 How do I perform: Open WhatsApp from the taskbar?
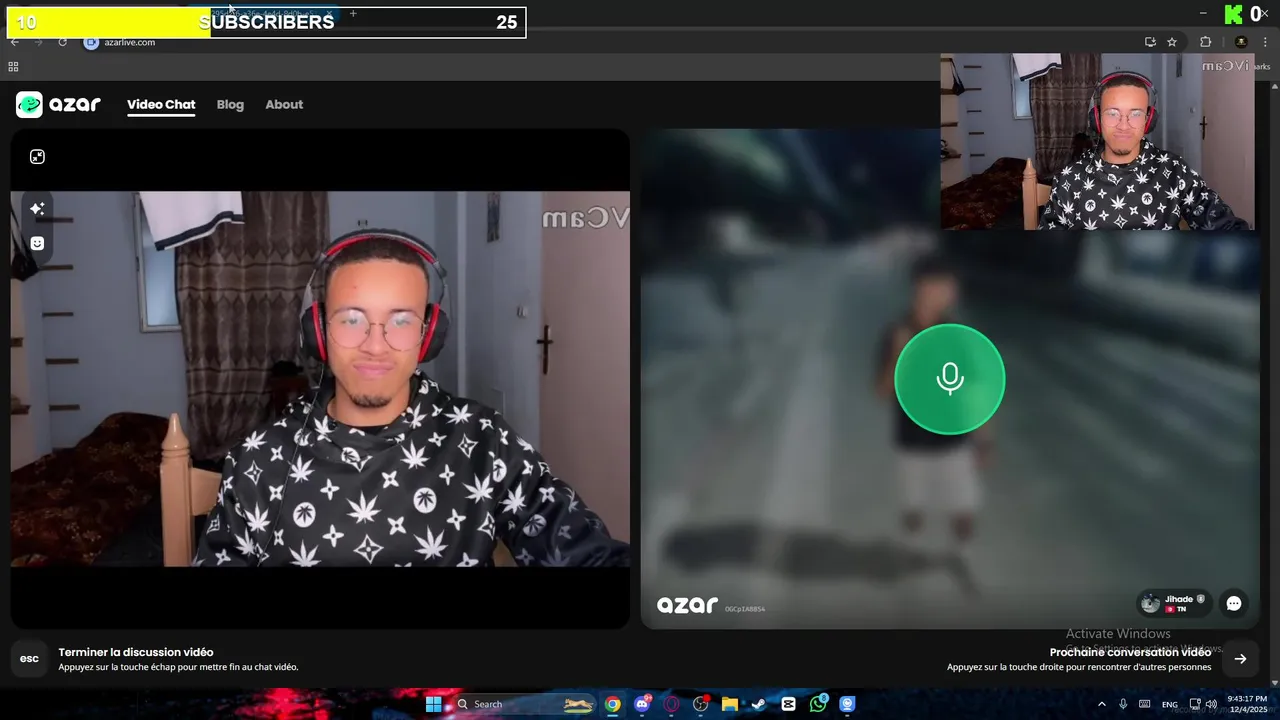(x=818, y=704)
